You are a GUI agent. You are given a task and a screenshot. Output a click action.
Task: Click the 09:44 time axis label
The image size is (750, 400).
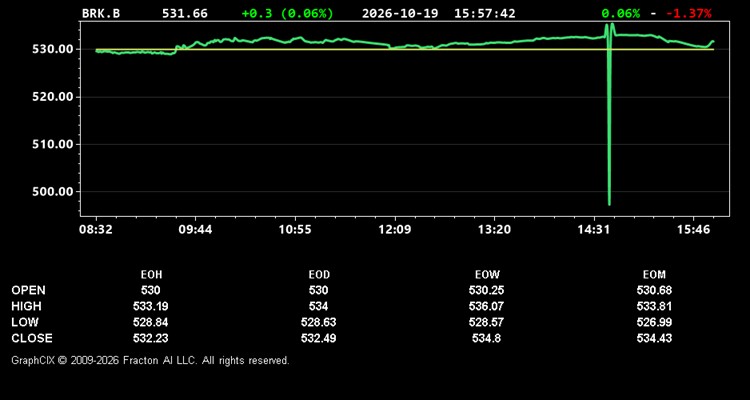coord(195,230)
